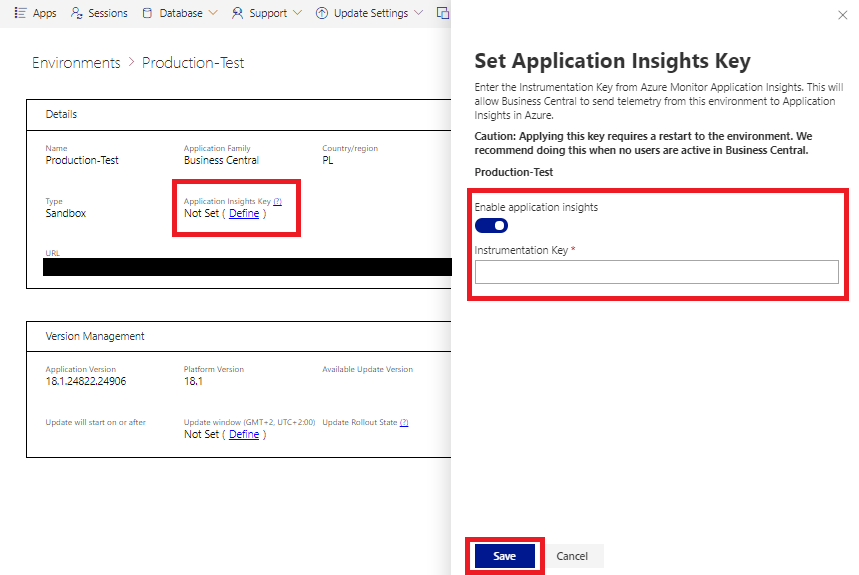The width and height of the screenshot is (859, 575).
Task: Click the Update Settings circular arrow icon
Action: point(322,13)
